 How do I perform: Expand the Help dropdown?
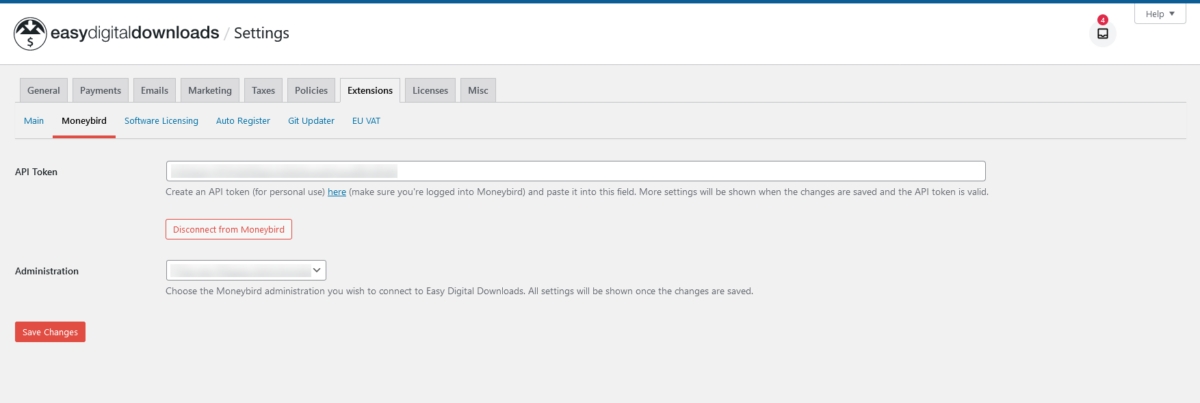pyautogui.click(x=1160, y=14)
